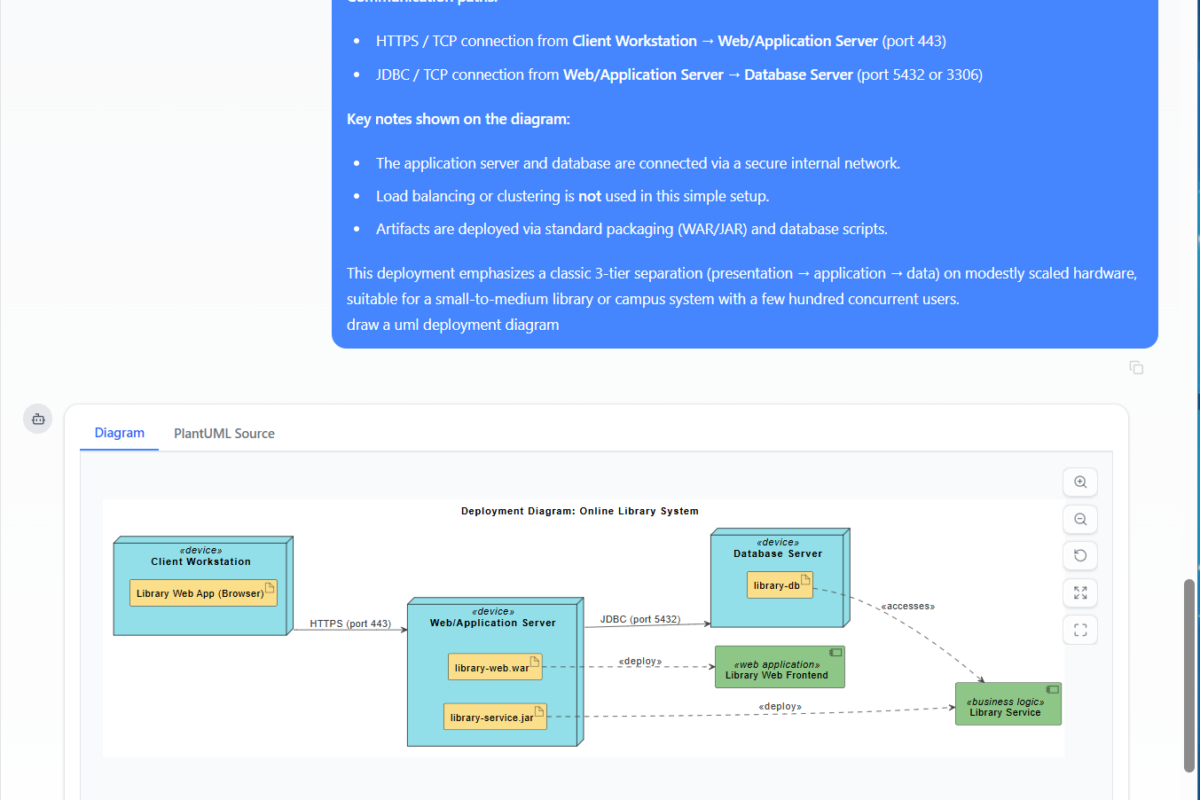Copy the assistant's message

[x=1136, y=368]
